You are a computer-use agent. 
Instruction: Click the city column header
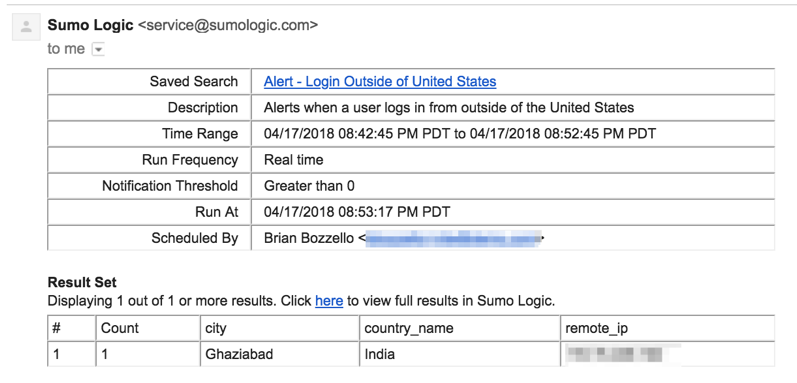tap(216, 329)
